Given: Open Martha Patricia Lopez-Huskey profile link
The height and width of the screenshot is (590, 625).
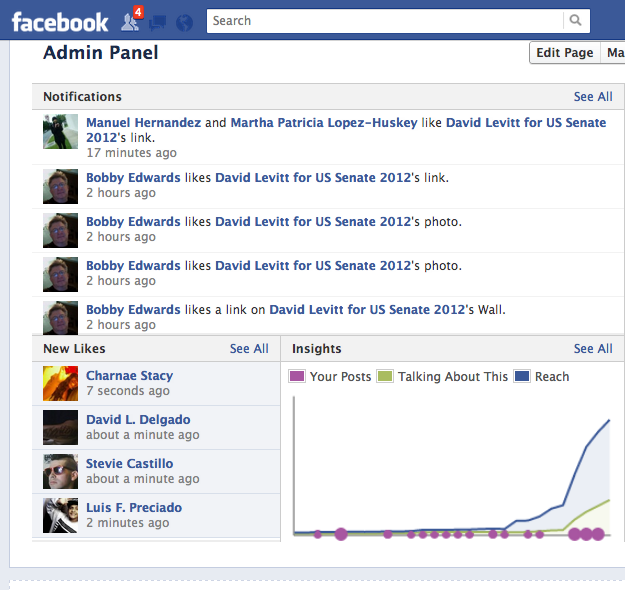Looking at the screenshot, I should tap(324, 122).
